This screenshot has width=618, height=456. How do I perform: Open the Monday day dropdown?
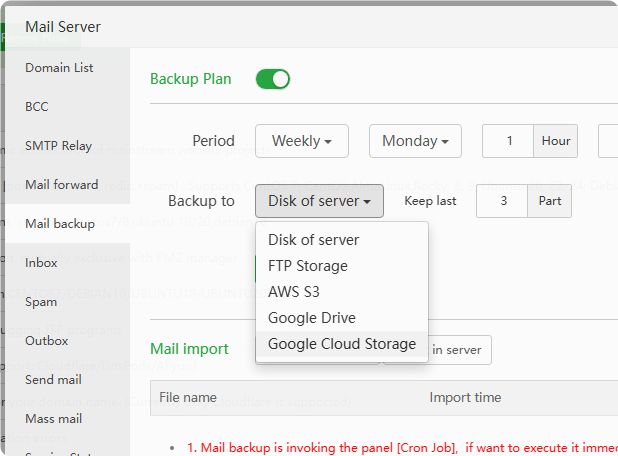[x=416, y=141]
